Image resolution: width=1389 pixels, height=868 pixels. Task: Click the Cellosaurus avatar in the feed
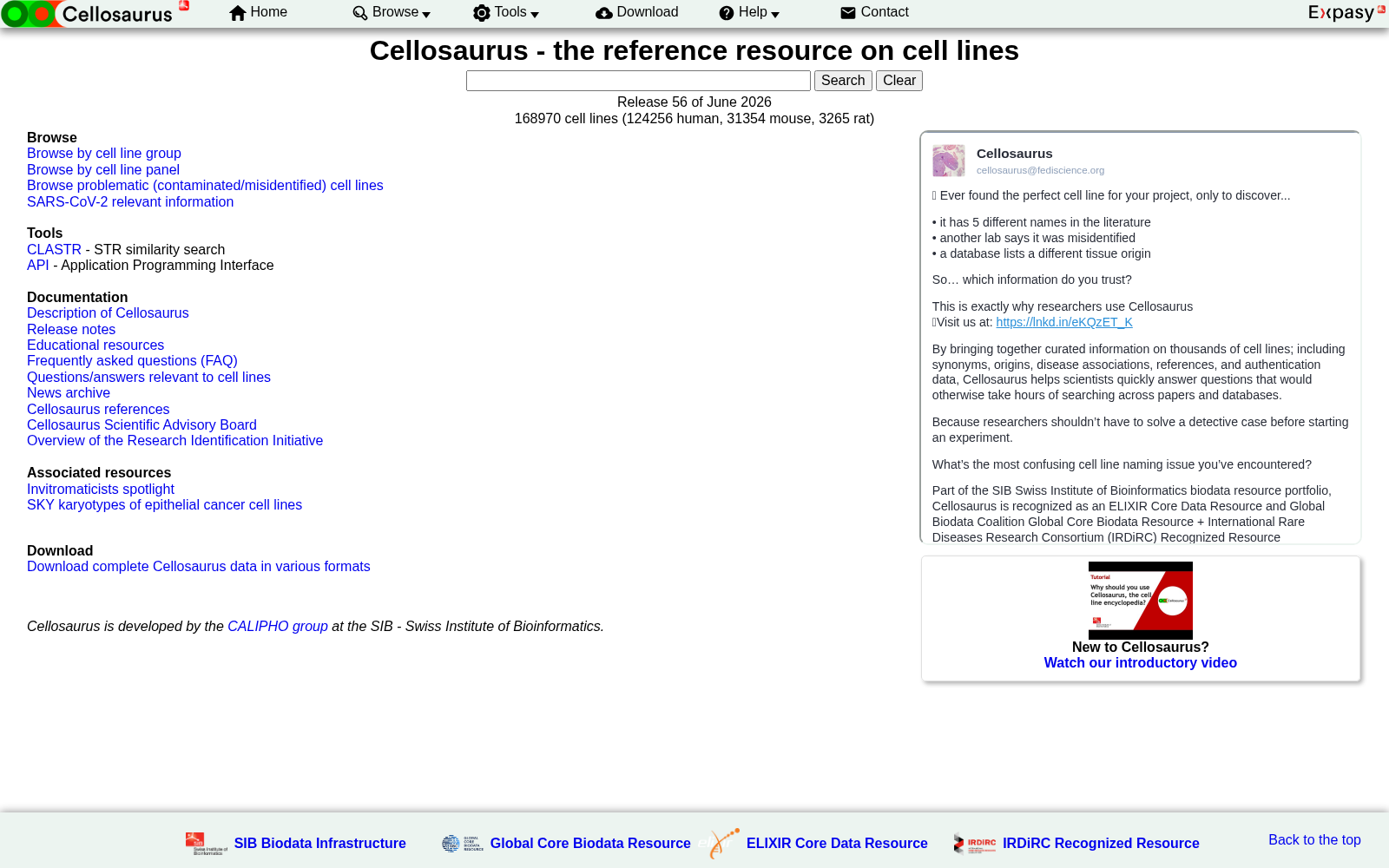pyautogui.click(x=949, y=161)
